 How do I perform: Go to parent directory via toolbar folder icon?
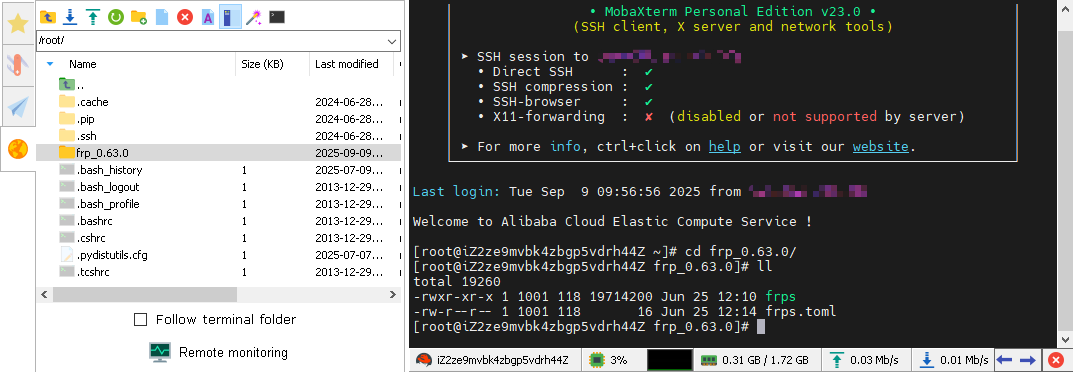click(x=48, y=17)
